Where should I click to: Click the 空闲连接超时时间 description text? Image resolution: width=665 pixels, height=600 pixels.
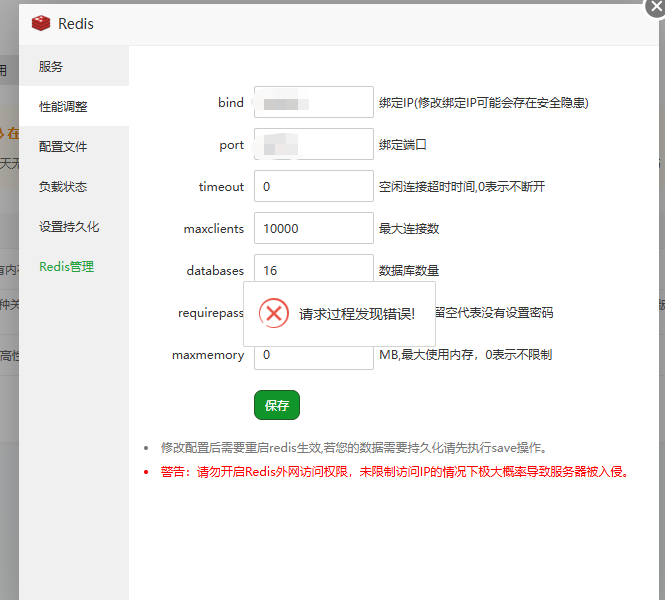462,187
